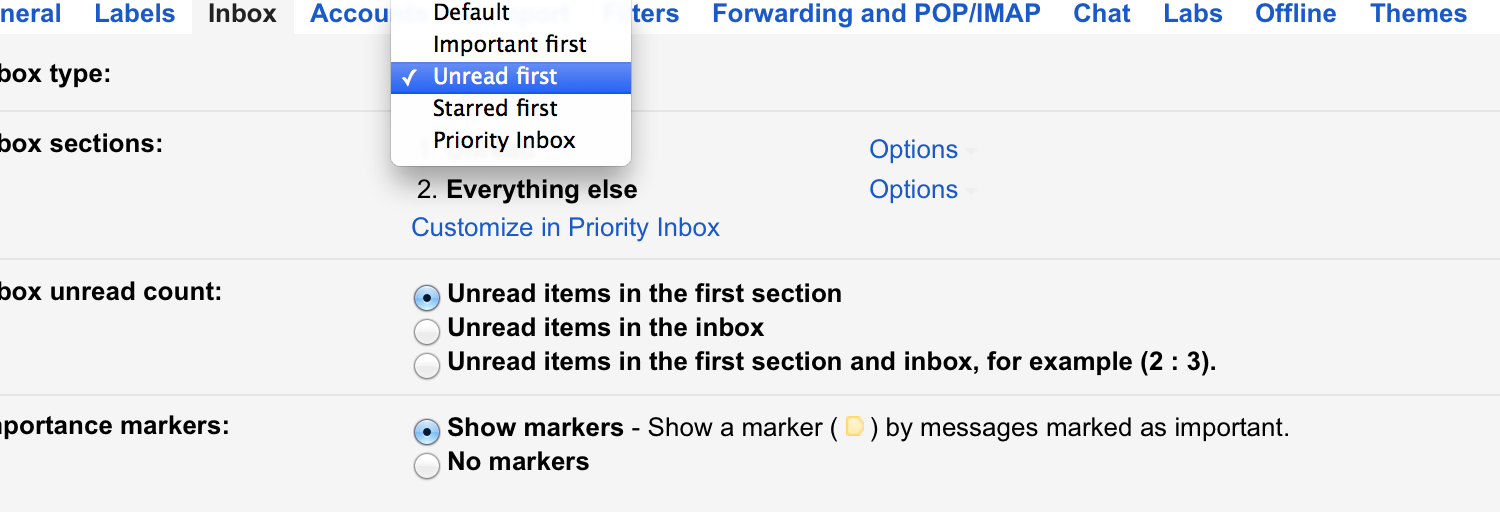Pick Important first inbox type
Screen dimensions: 1500x512
510,44
